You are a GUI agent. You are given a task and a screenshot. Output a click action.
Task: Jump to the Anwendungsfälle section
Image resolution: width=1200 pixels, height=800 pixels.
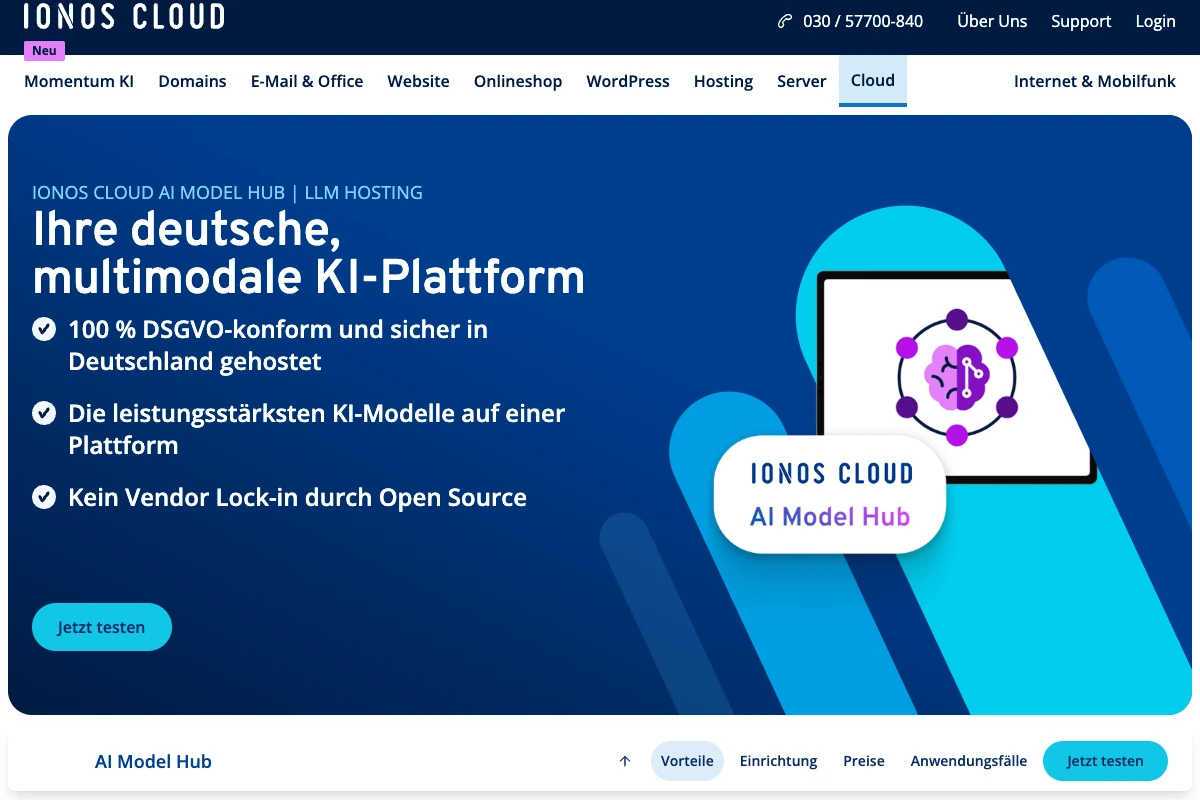click(x=968, y=761)
